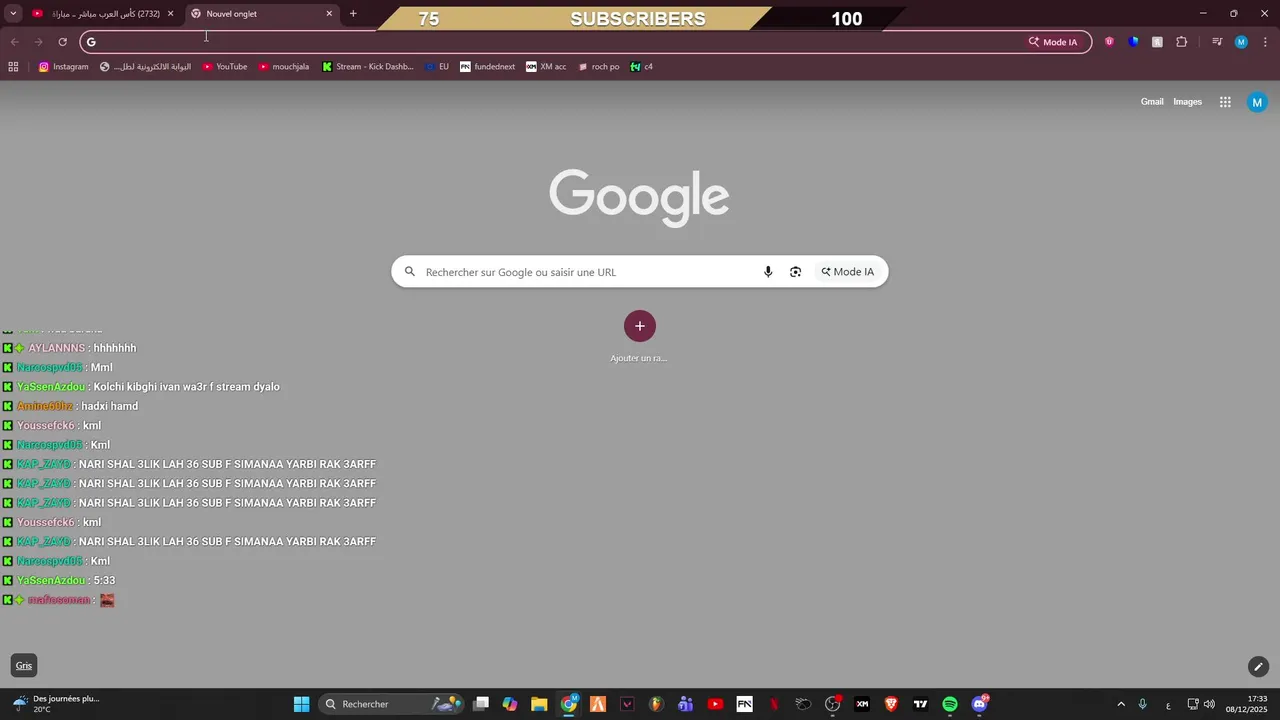Open the FN FundedNext taskbar app
1280x720 pixels.
[x=744, y=704]
